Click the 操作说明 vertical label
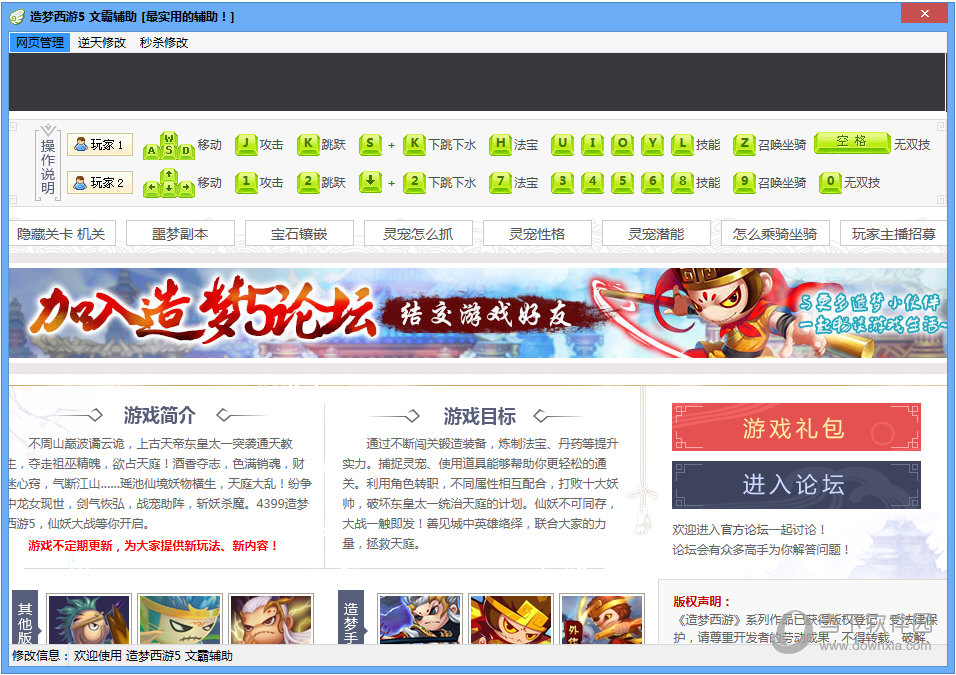The image size is (956, 675). tap(48, 166)
